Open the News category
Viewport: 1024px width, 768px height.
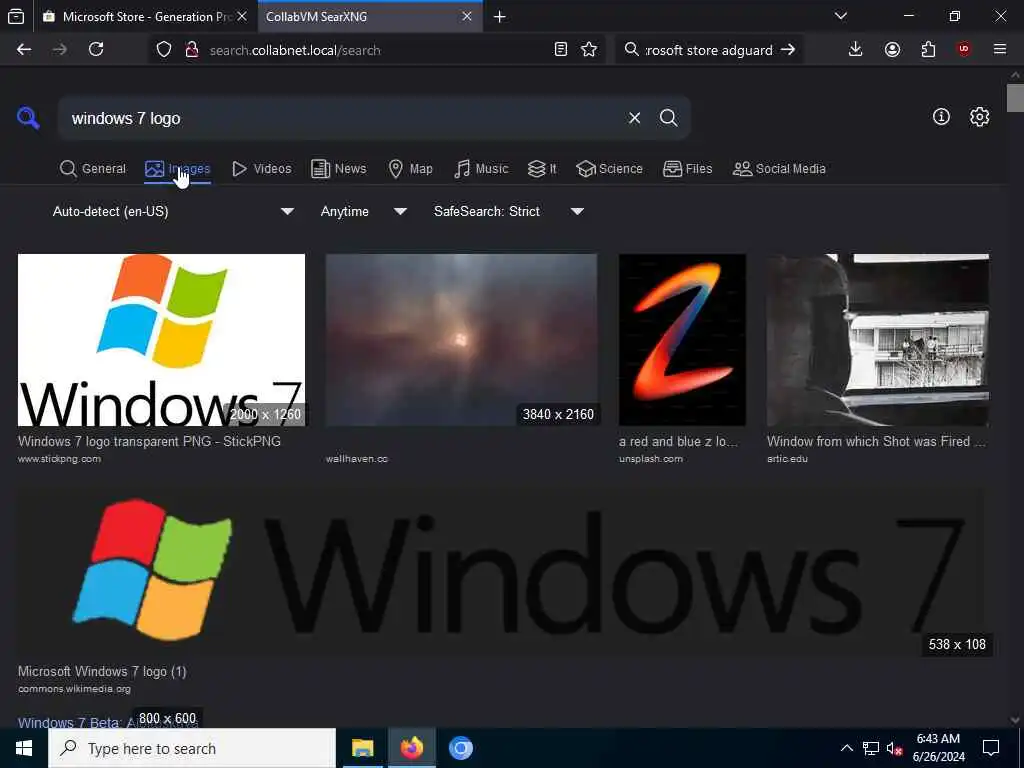point(339,169)
